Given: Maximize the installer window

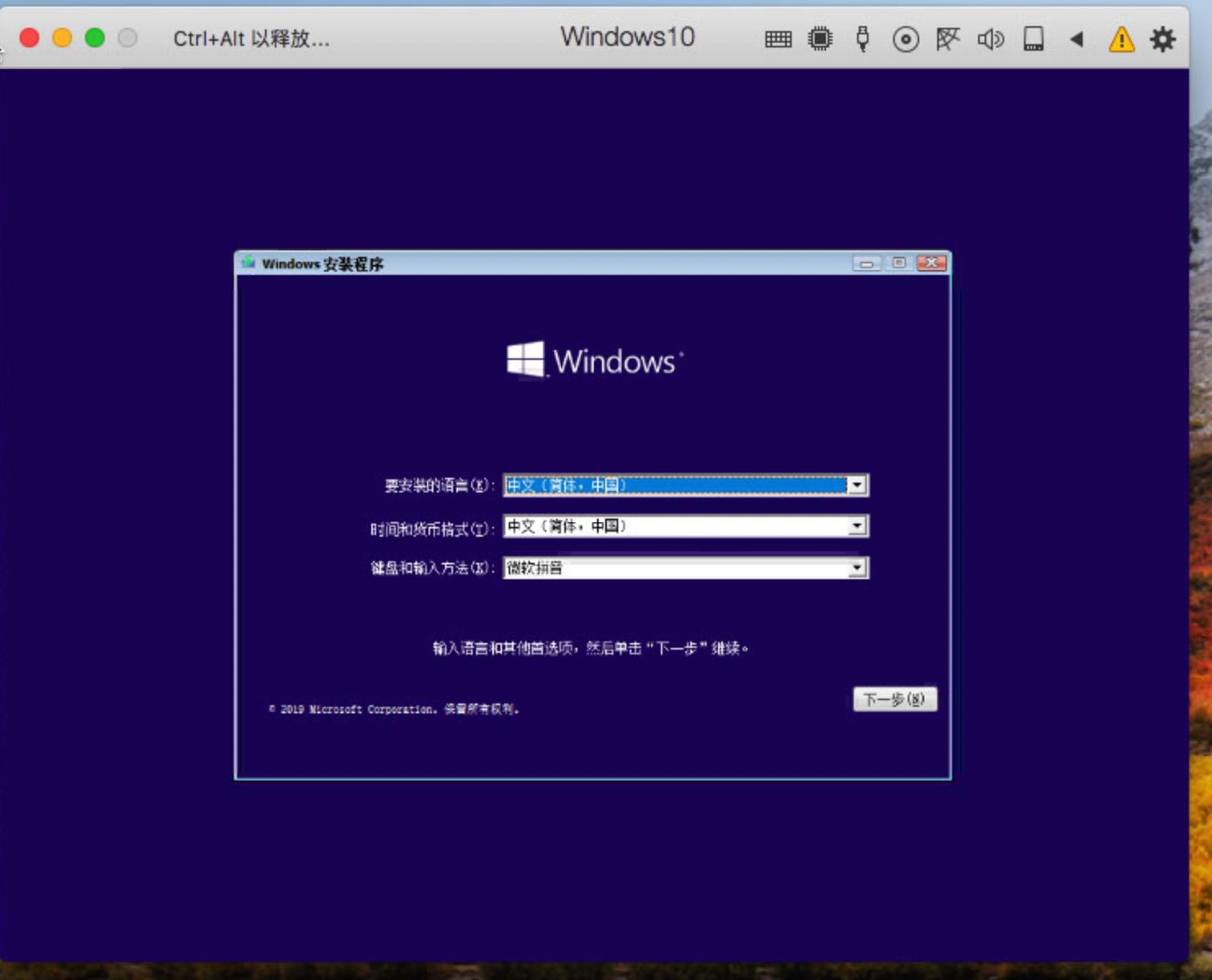Looking at the screenshot, I should click(x=896, y=263).
